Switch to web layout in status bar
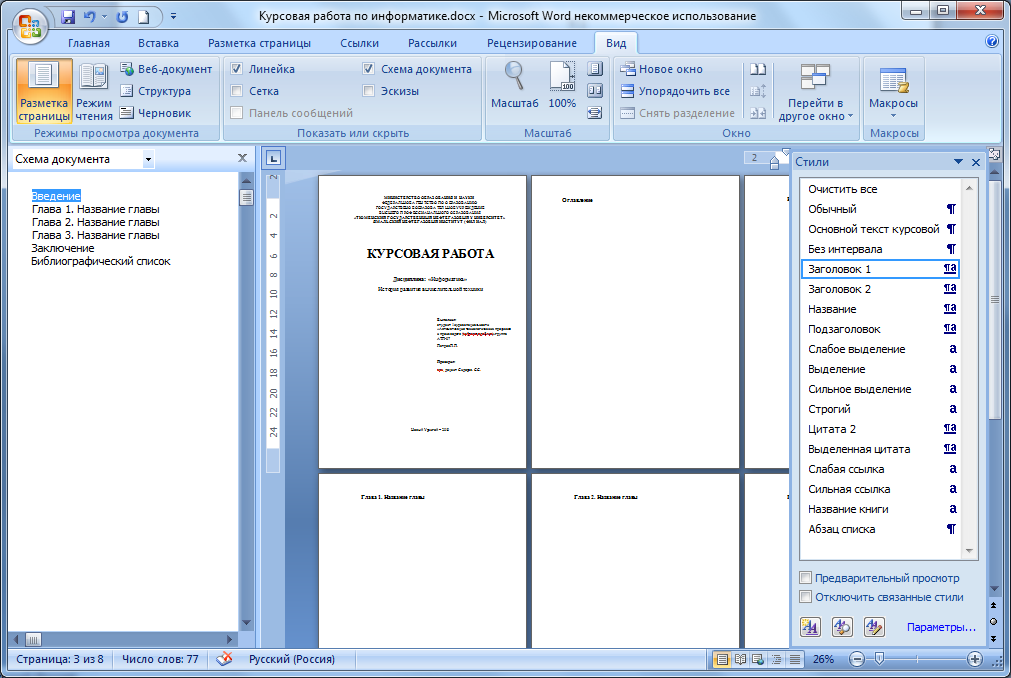Screen dimensions: 1011x678 pyautogui.click(x=758, y=659)
